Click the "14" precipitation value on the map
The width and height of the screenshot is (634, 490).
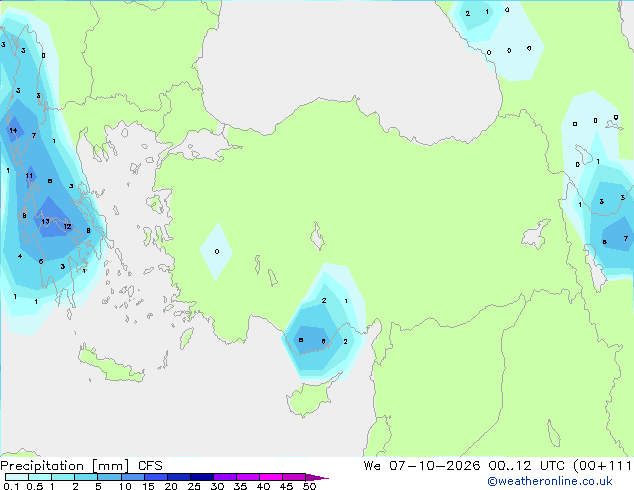[x=13, y=130]
